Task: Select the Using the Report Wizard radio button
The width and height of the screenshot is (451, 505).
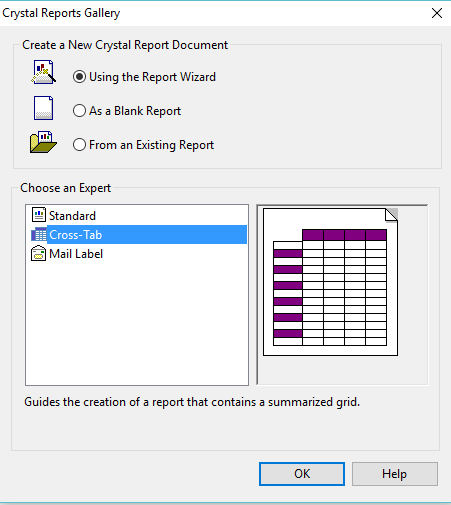Action: (79, 77)
